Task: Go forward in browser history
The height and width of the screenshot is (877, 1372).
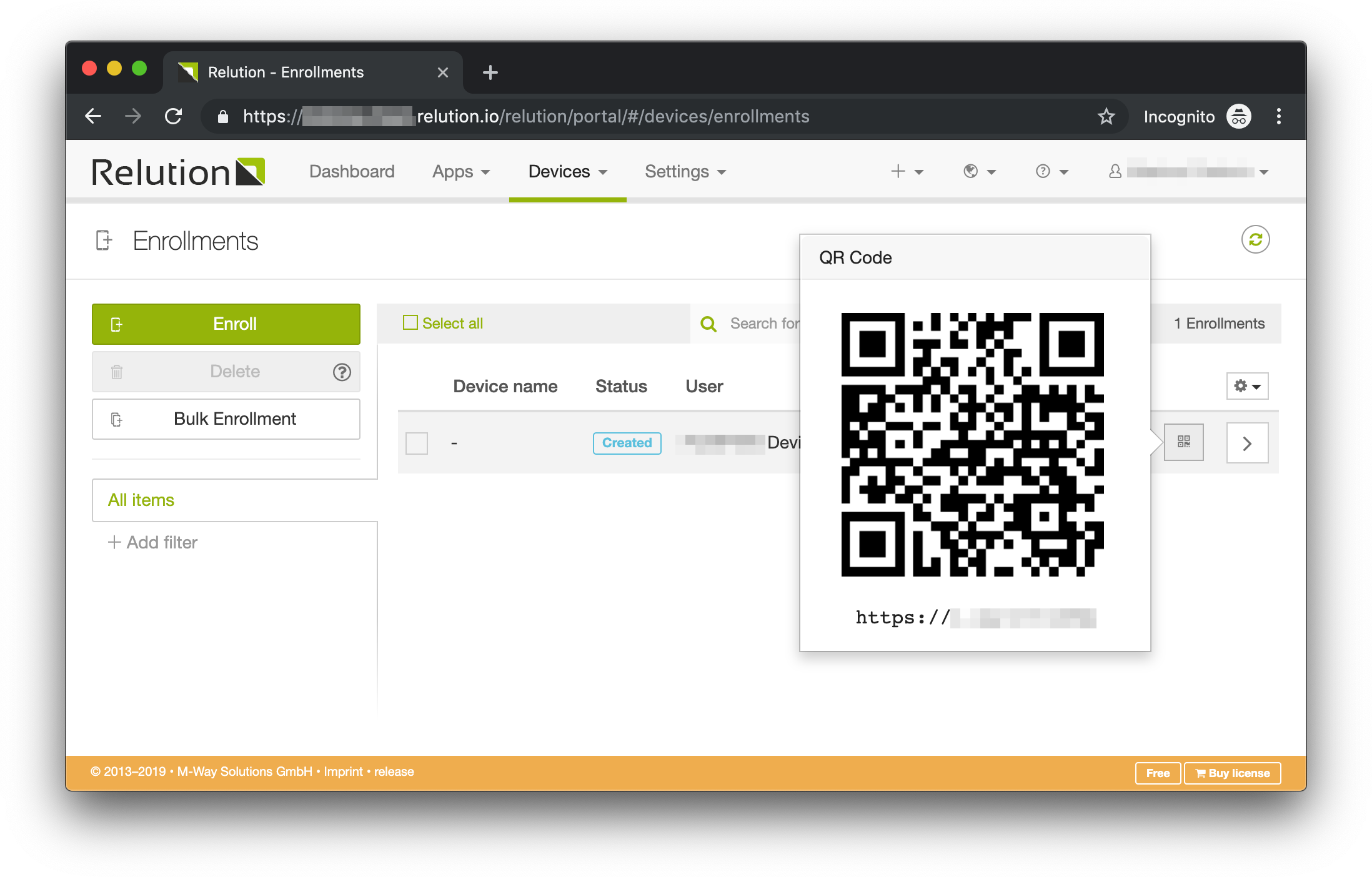Action: [x=133, y=116]
